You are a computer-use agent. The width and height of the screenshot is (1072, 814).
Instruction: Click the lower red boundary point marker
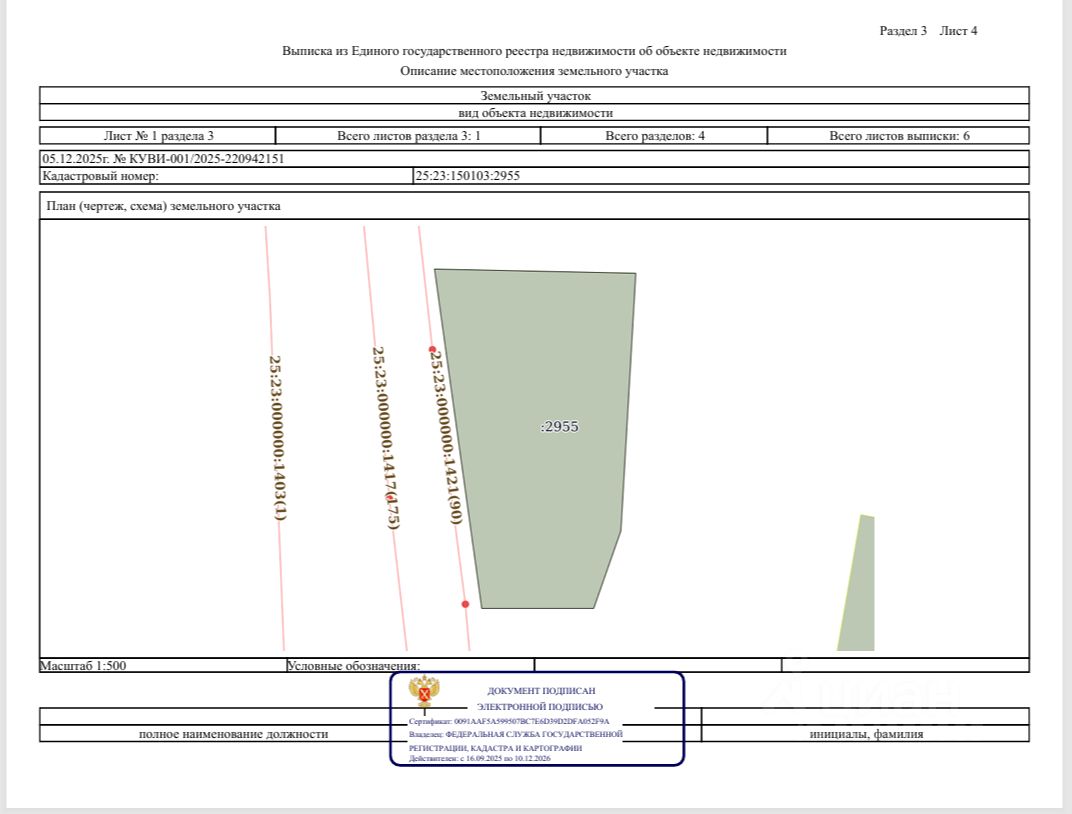tap(466, 604)
